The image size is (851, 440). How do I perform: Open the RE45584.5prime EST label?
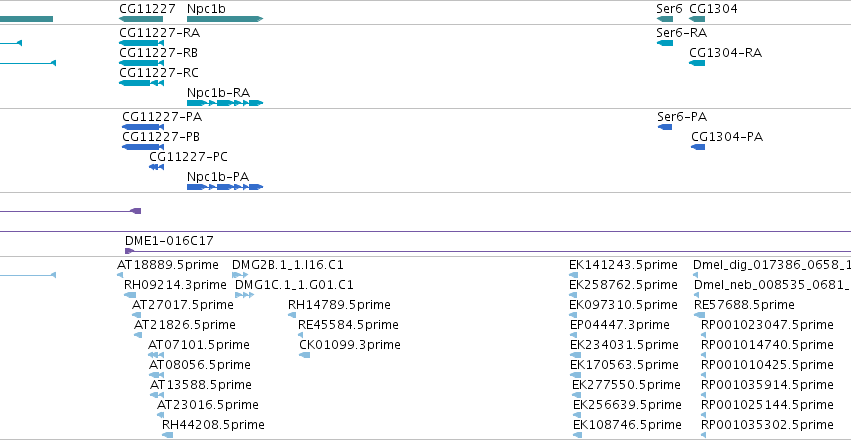tap(348, 324)
